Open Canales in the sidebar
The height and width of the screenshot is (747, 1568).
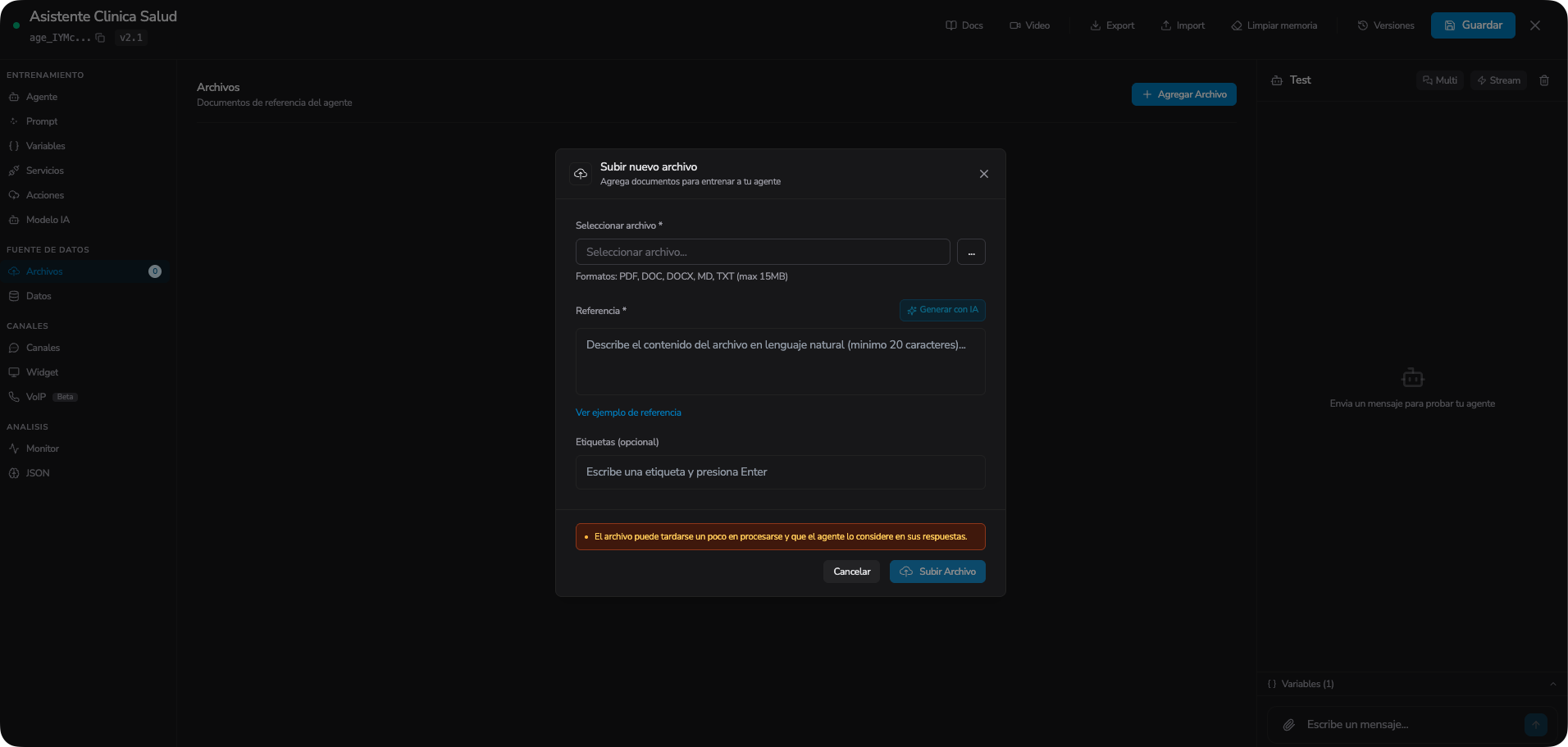pyautogui.click(x=85, y=348)
